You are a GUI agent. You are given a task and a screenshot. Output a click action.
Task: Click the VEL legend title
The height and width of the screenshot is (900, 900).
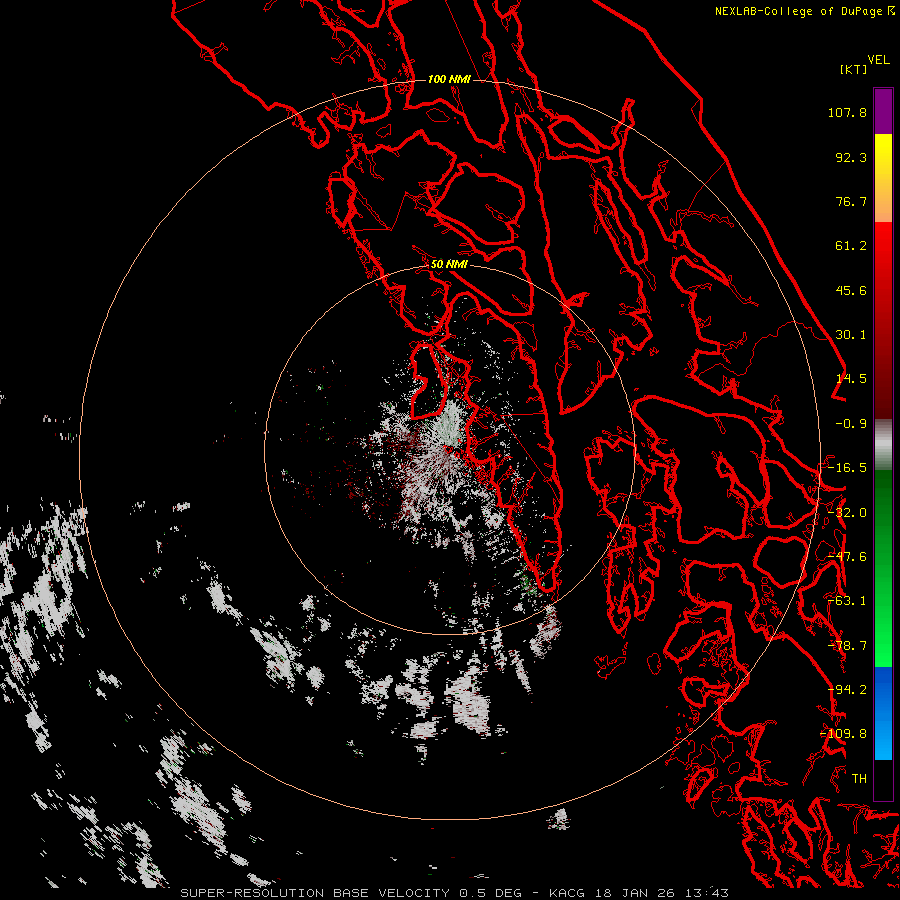[878, 60]
